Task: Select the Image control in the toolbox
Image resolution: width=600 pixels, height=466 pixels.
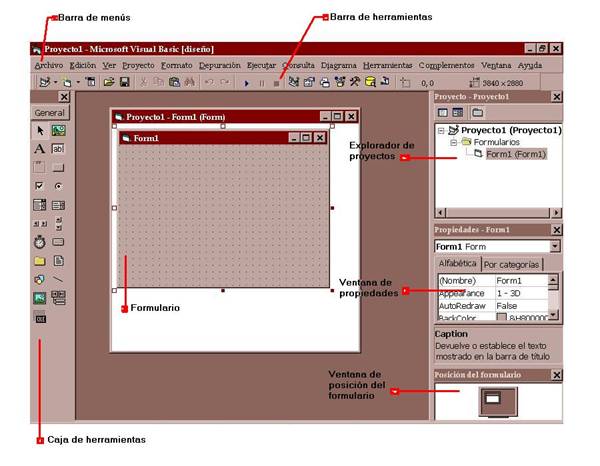Action: point(40,298)
